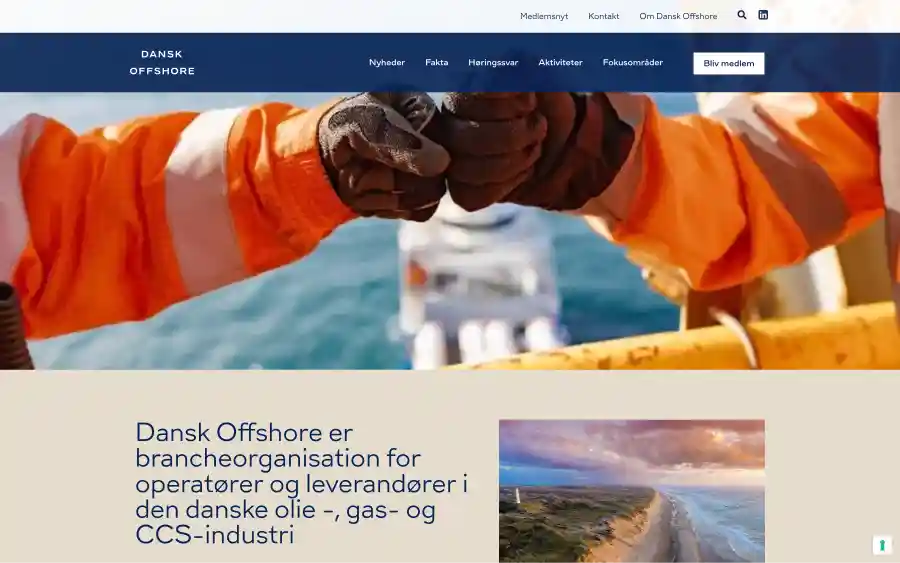This screenshot has height=563, width=900.
Task: Open the coastline lighthouse thumbnail image
Action: click(x=631, y=491)
